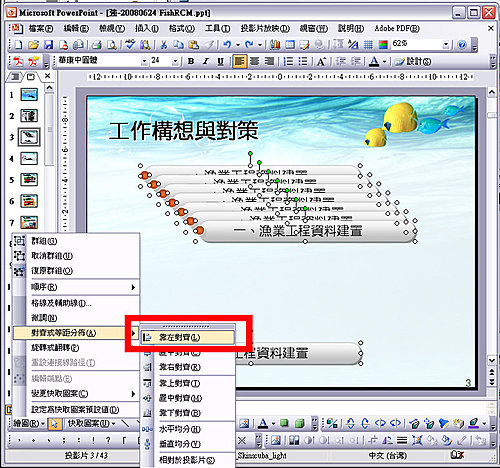The width and height of the screenshot is (500, 468).
Task: Paste from clipboard with the paste icon
Action: [194, 45]
